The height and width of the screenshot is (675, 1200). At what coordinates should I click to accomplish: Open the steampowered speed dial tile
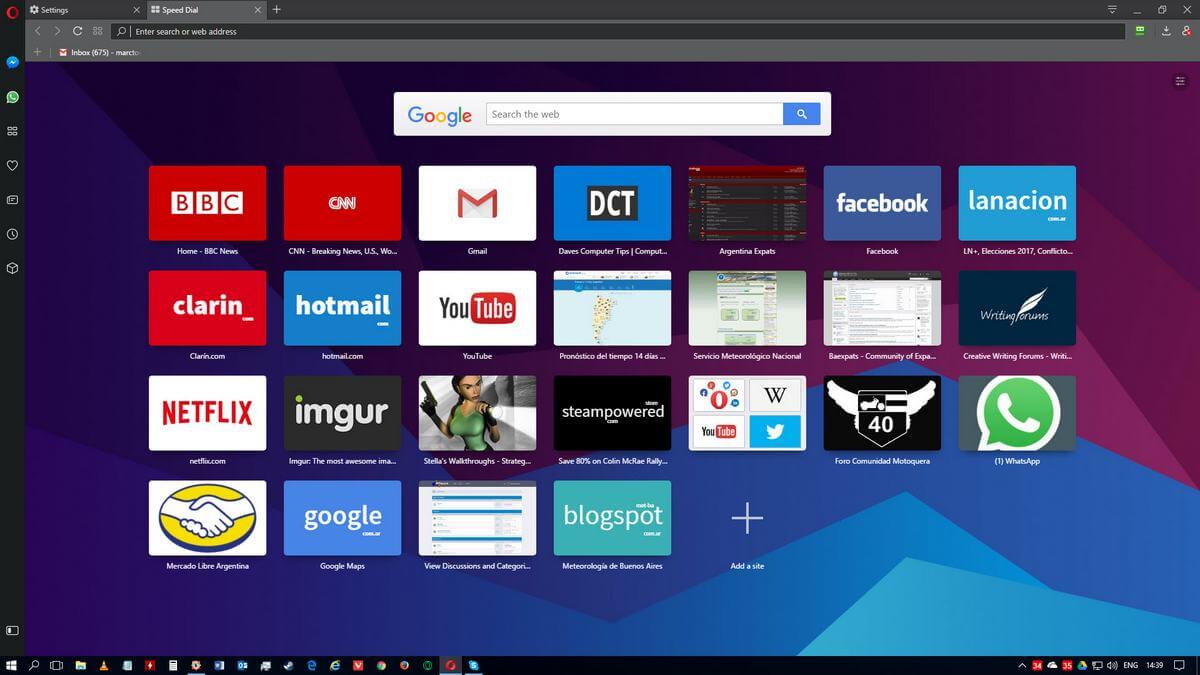612,413
